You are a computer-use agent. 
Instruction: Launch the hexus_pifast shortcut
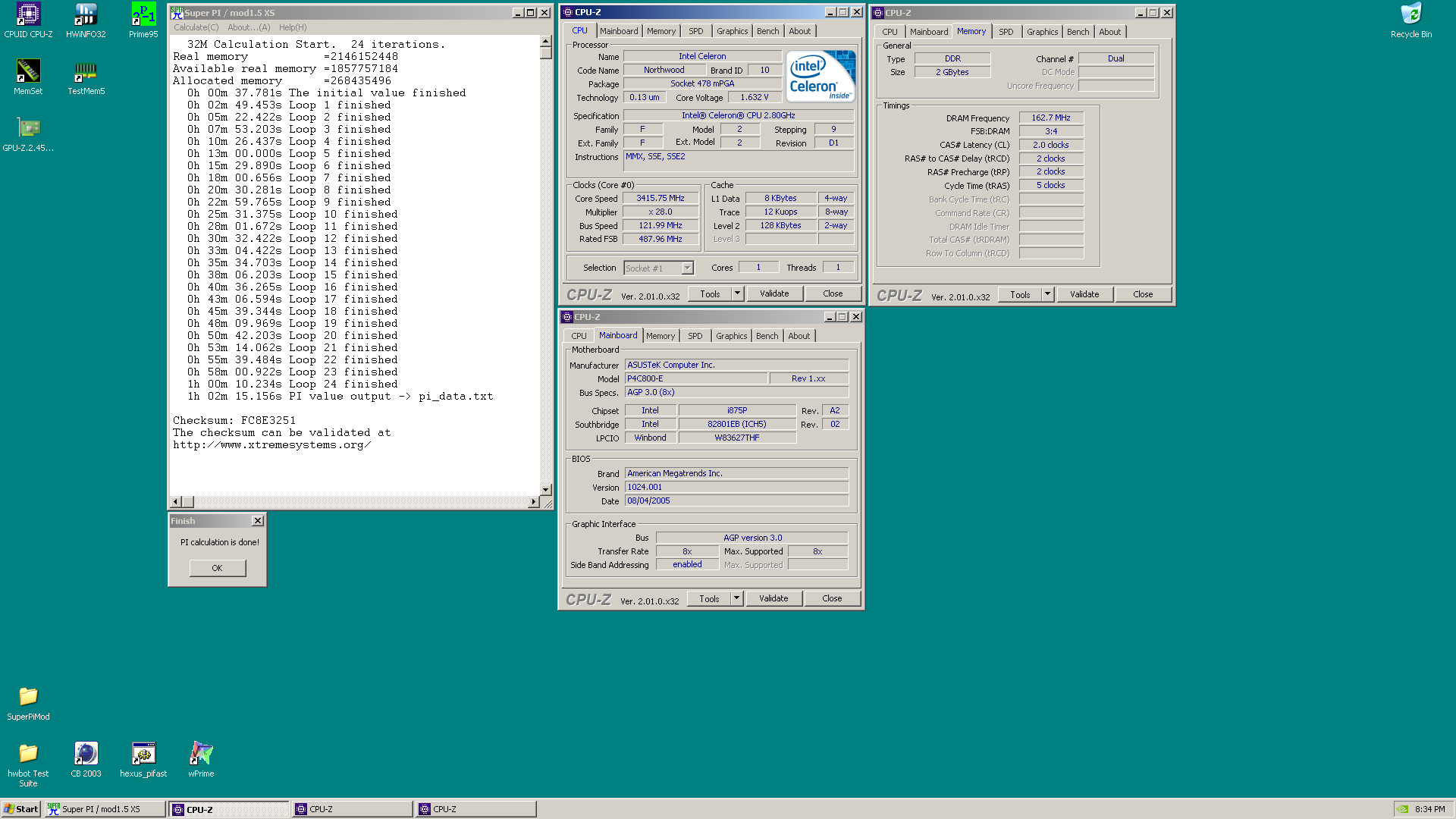(x=143, y=760)
